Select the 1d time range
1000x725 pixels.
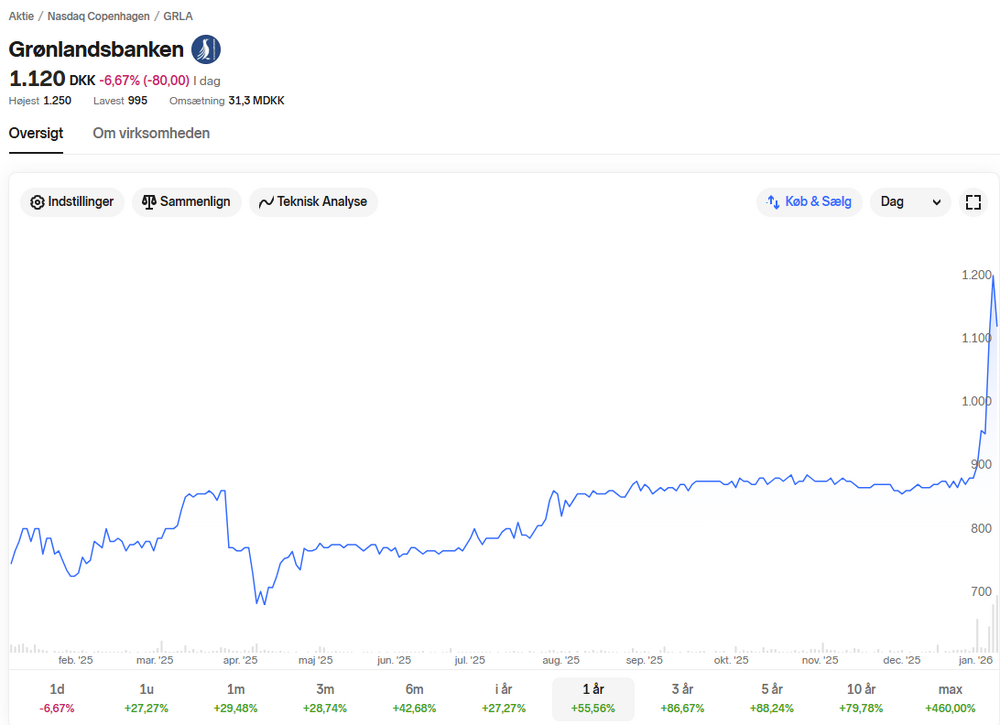[x=57, y=698]
